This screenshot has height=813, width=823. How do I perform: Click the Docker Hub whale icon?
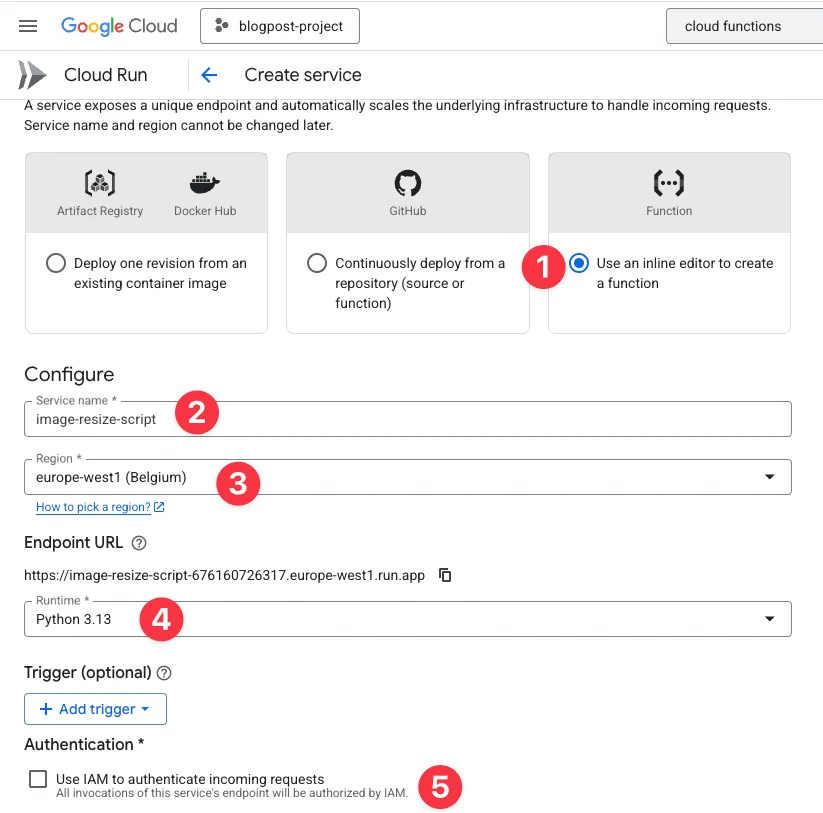tap(205, 183)
